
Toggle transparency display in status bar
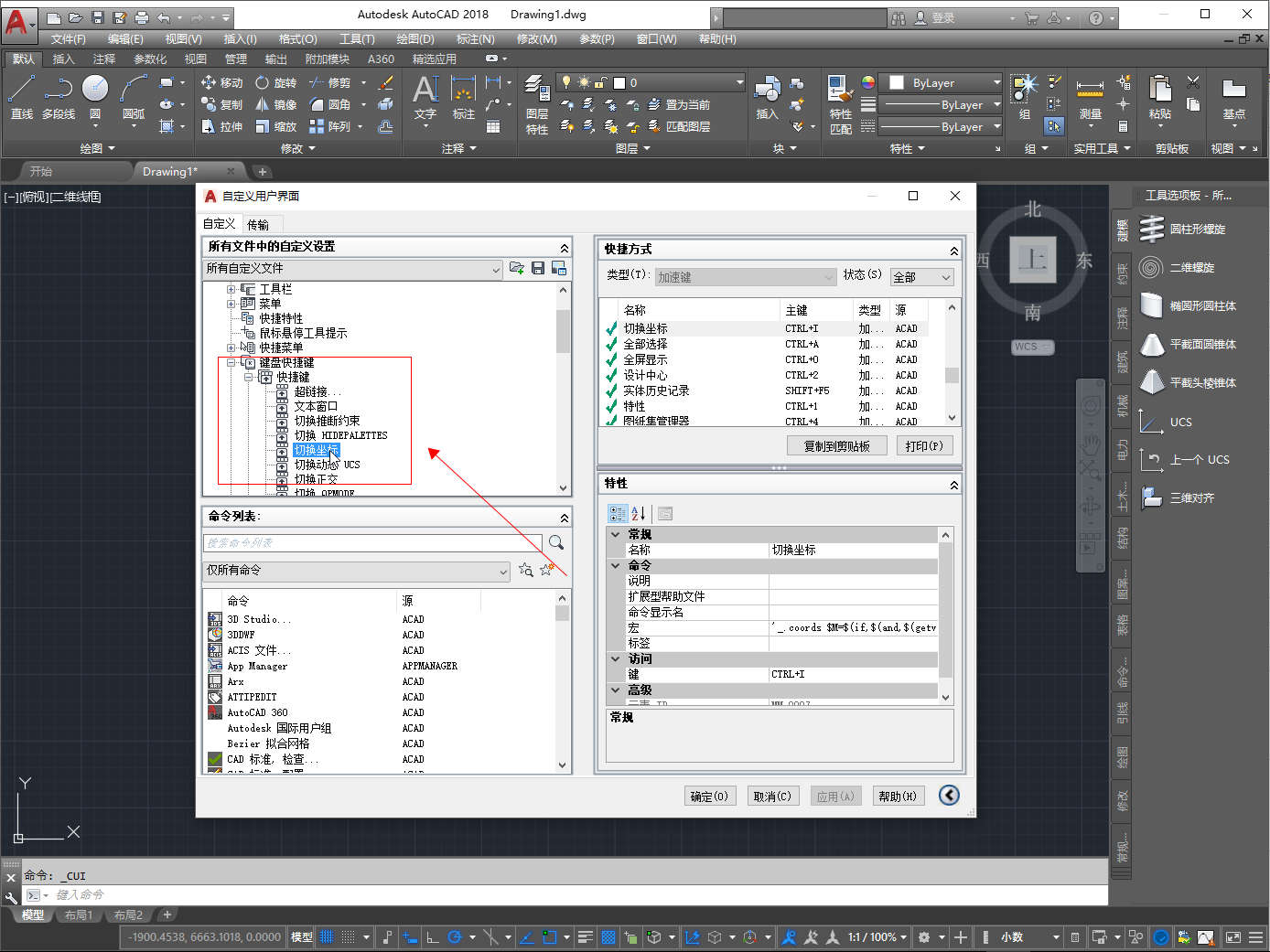[x=608, y=936]
